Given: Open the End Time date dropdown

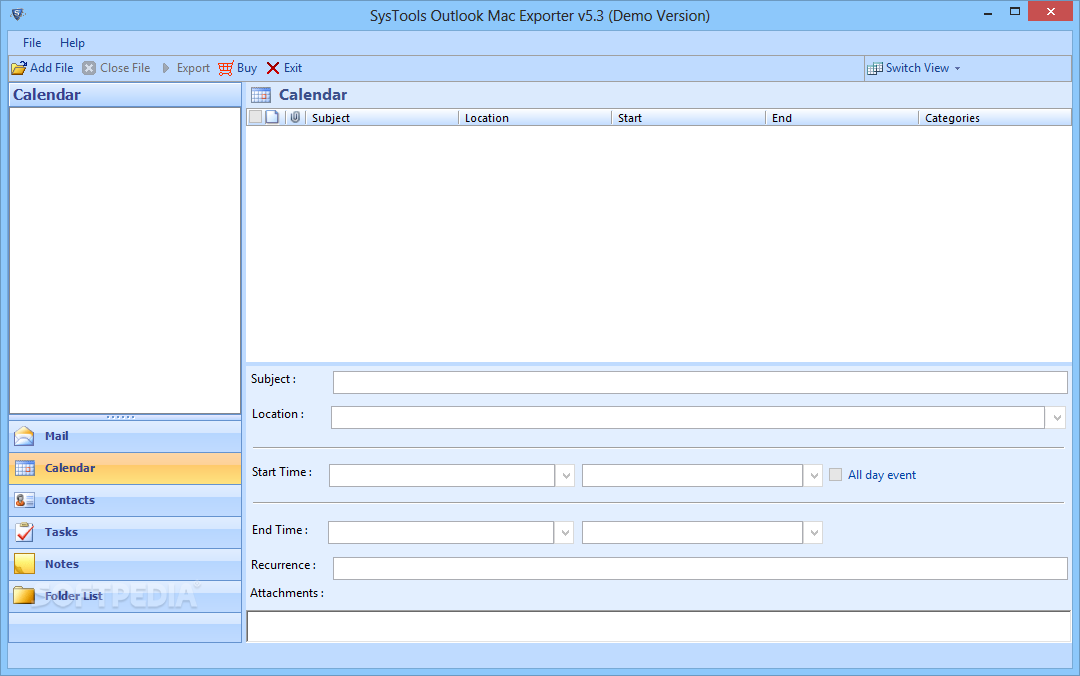Looking at the screenshot, I should coord(565,533).
